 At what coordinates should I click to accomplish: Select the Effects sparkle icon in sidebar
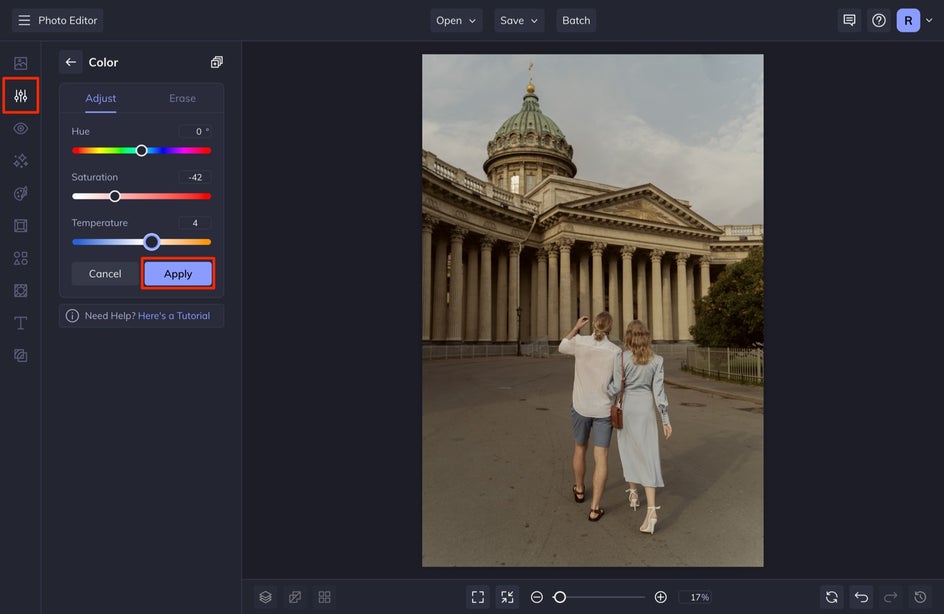(x=20, y=161)
